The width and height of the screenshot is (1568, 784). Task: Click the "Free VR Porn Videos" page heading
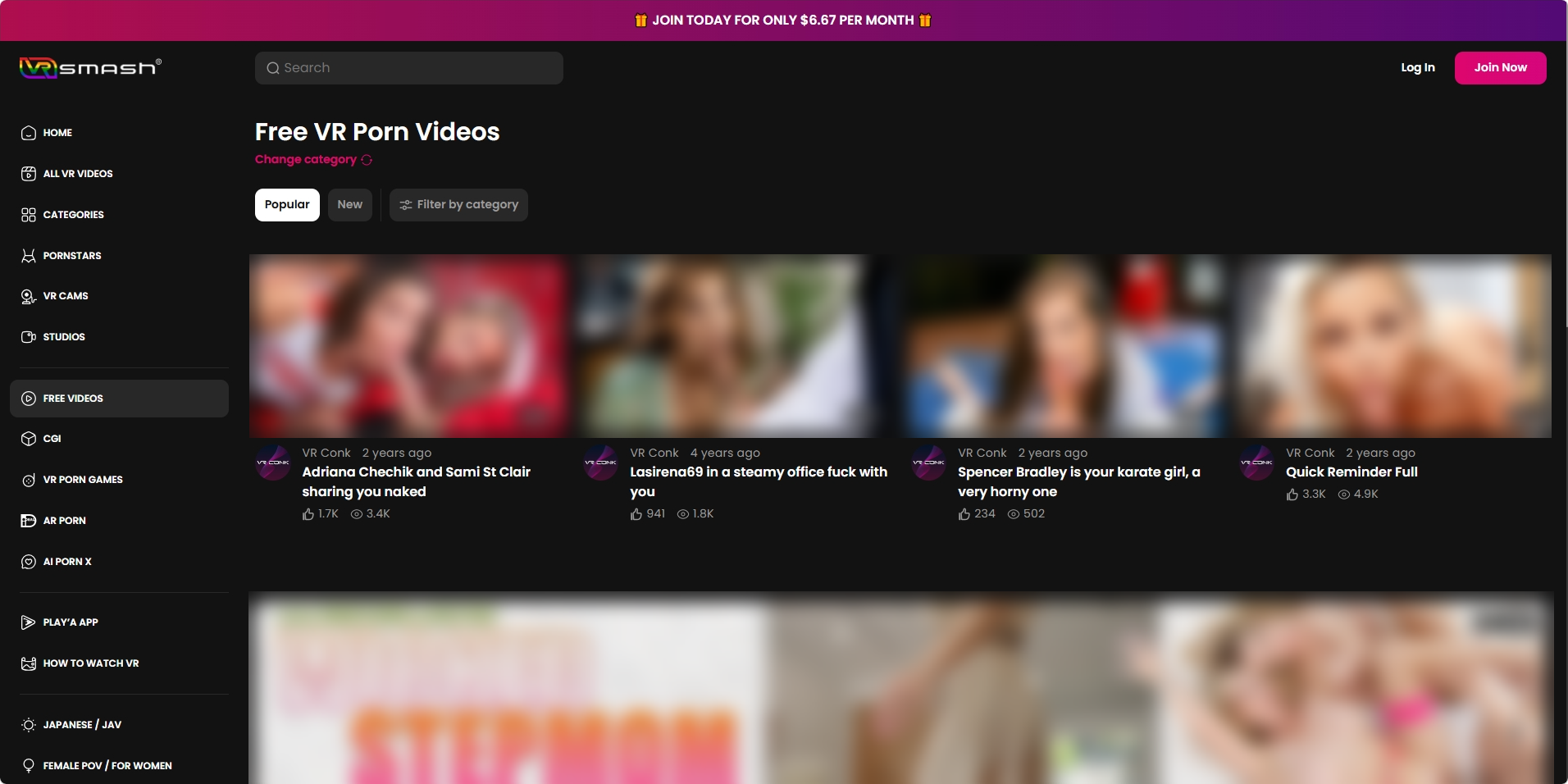coord(377,132)
